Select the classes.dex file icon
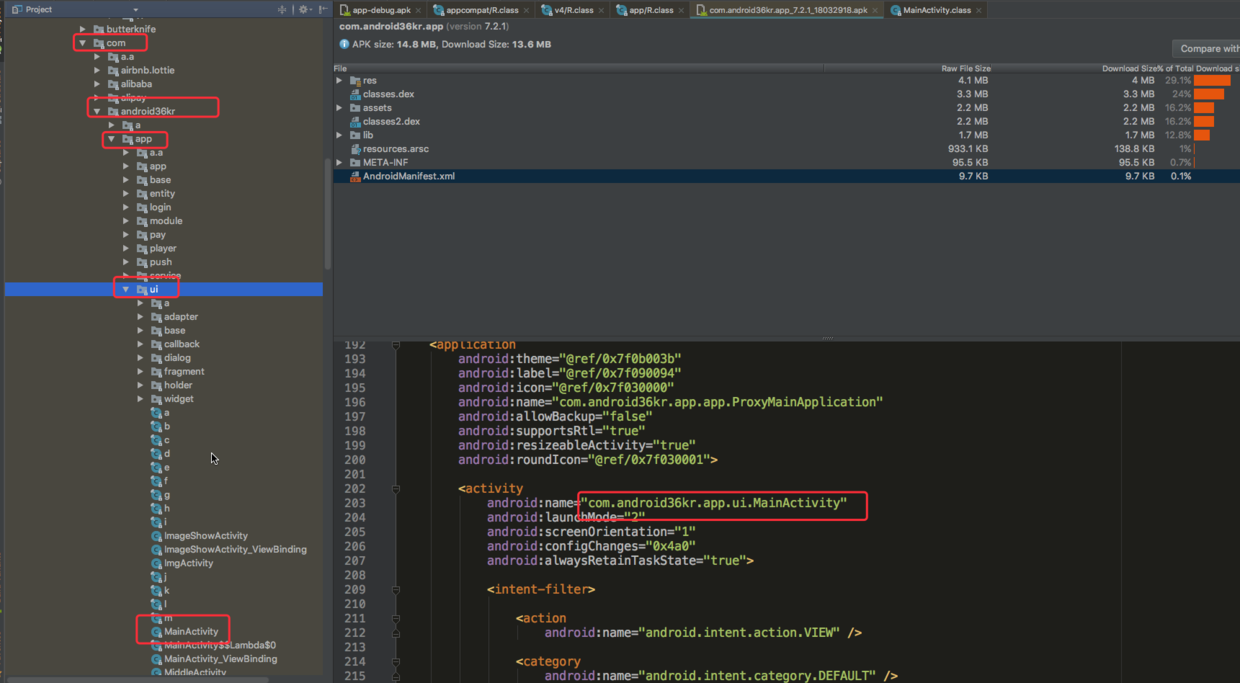Screen dimensions: 1240x683 tap(355, 94)
